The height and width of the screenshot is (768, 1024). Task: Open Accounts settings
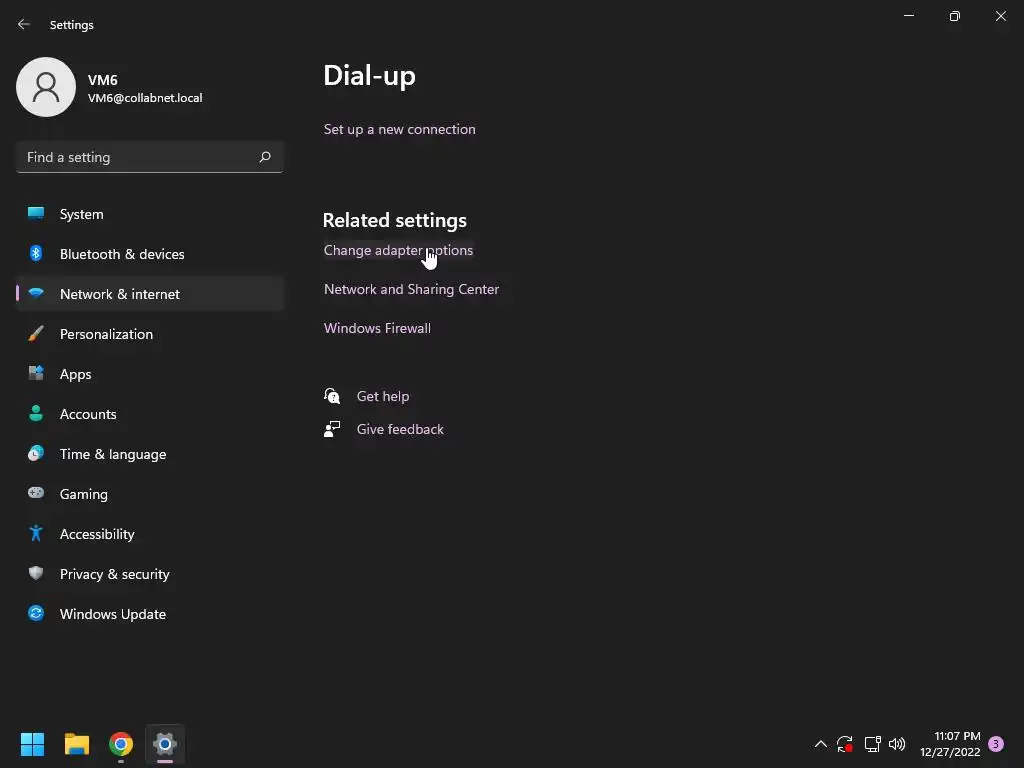click(x=150, y=414)
